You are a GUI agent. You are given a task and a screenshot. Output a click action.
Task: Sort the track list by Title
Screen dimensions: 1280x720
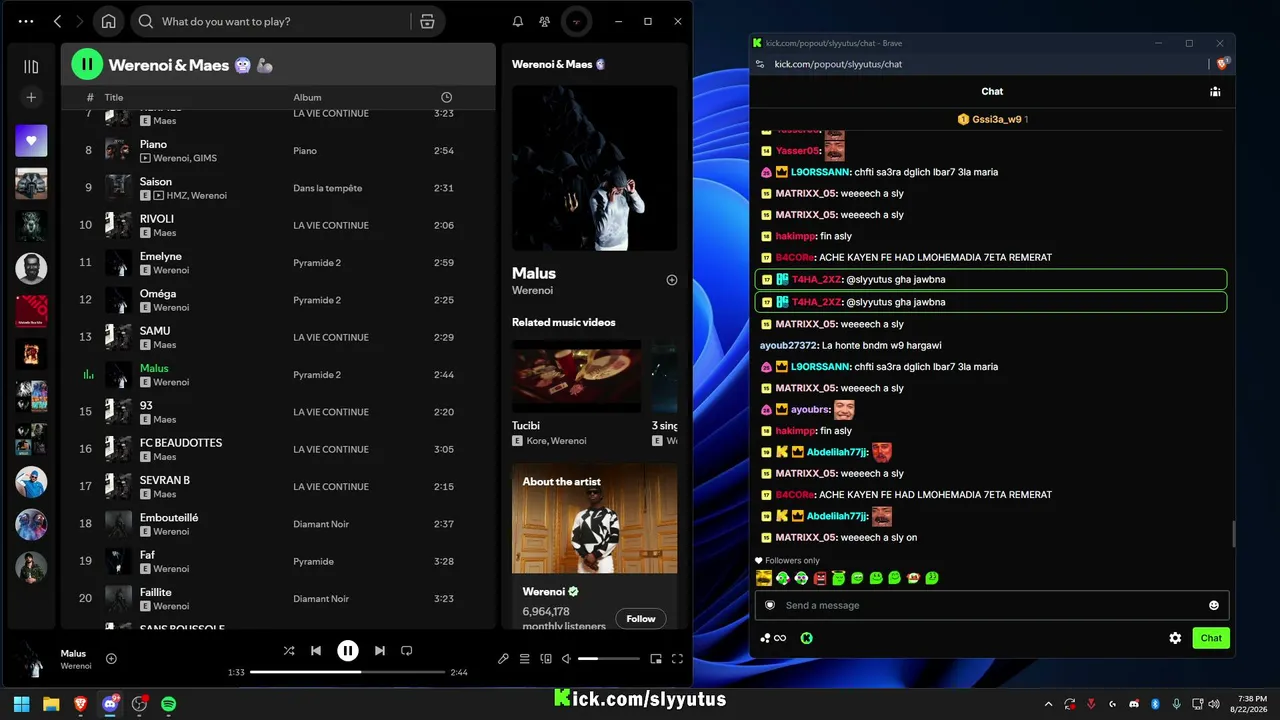click(114, 97)
